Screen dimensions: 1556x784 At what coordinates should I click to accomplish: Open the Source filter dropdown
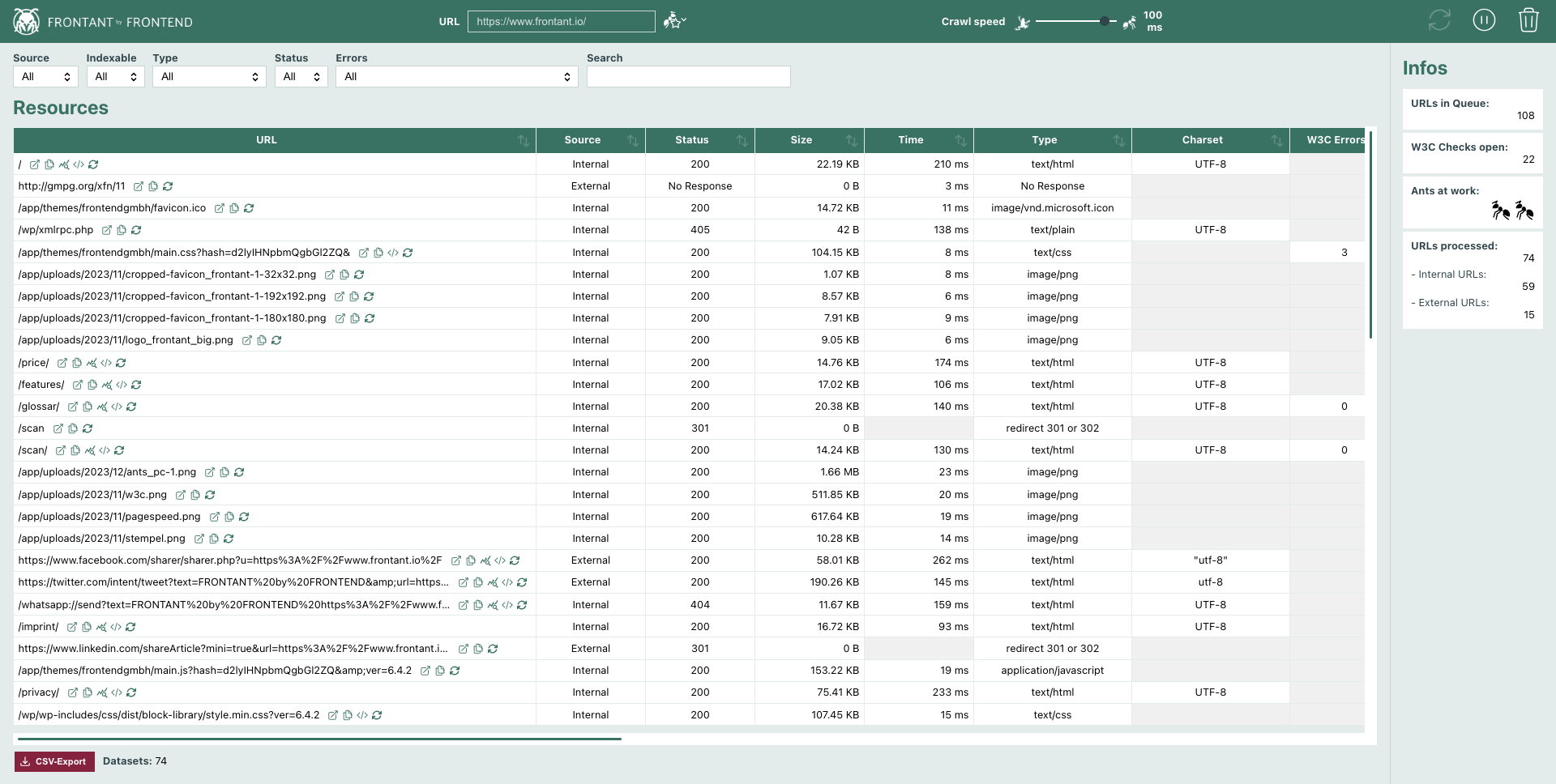pyautogui.click(x=45, y=76)
